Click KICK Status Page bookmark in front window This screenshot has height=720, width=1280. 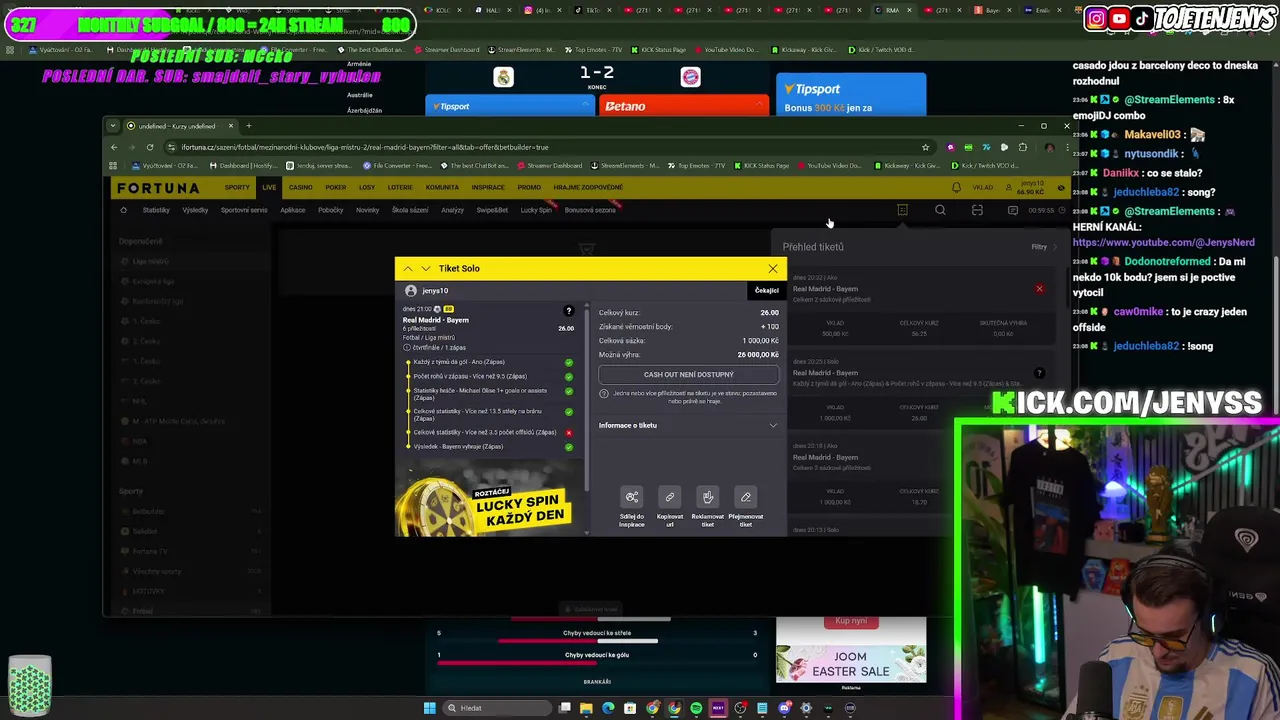[x=762, y=165]
